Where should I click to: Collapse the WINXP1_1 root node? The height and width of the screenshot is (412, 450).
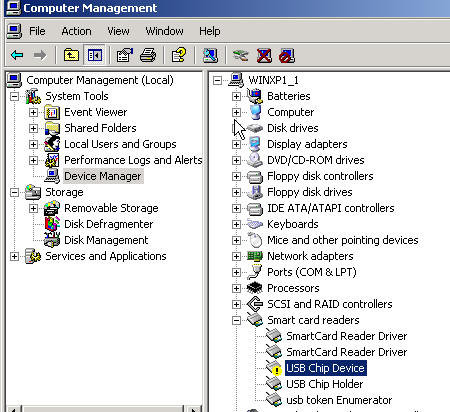pos(217,80)
